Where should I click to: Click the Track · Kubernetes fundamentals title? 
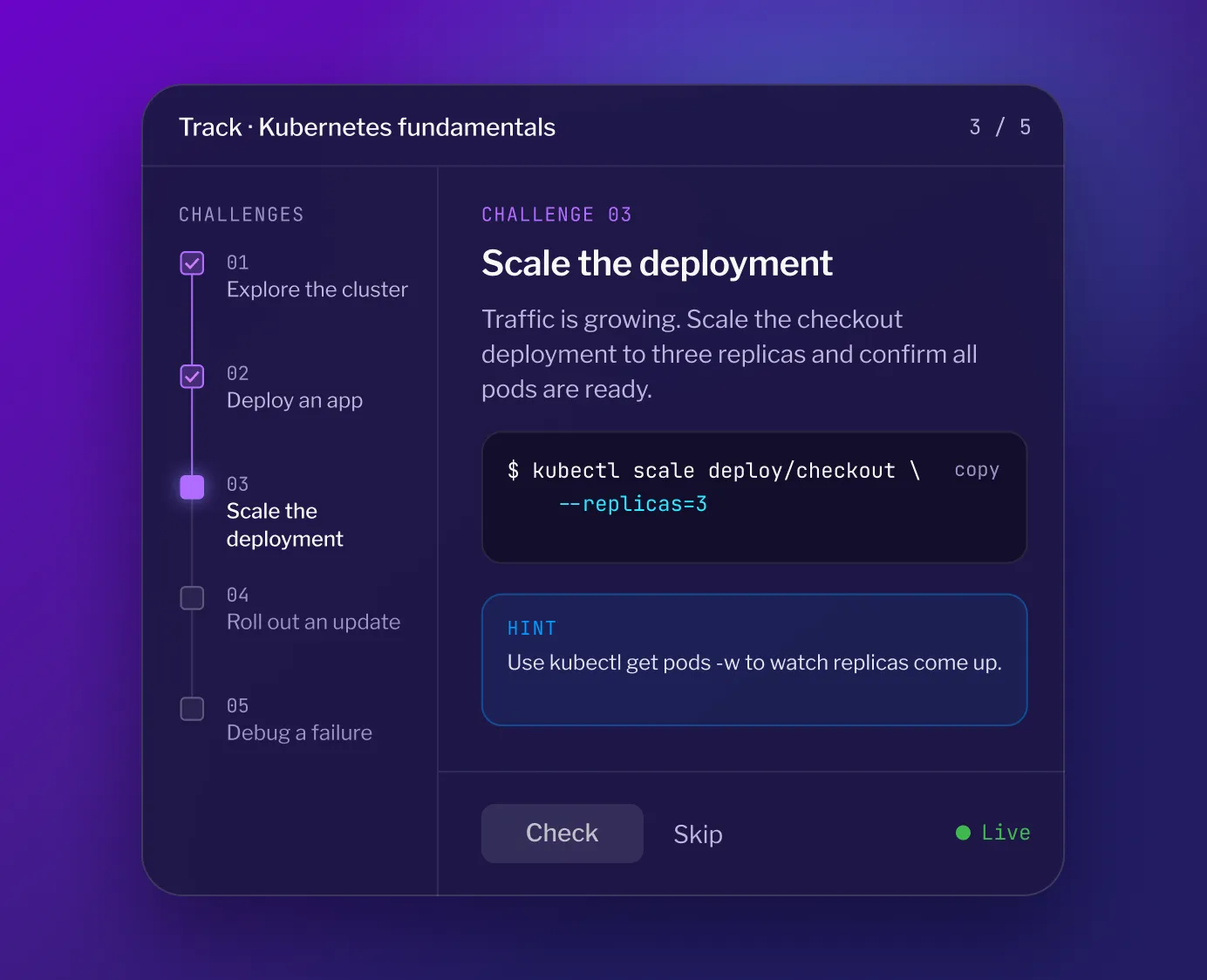click(367, 127)
